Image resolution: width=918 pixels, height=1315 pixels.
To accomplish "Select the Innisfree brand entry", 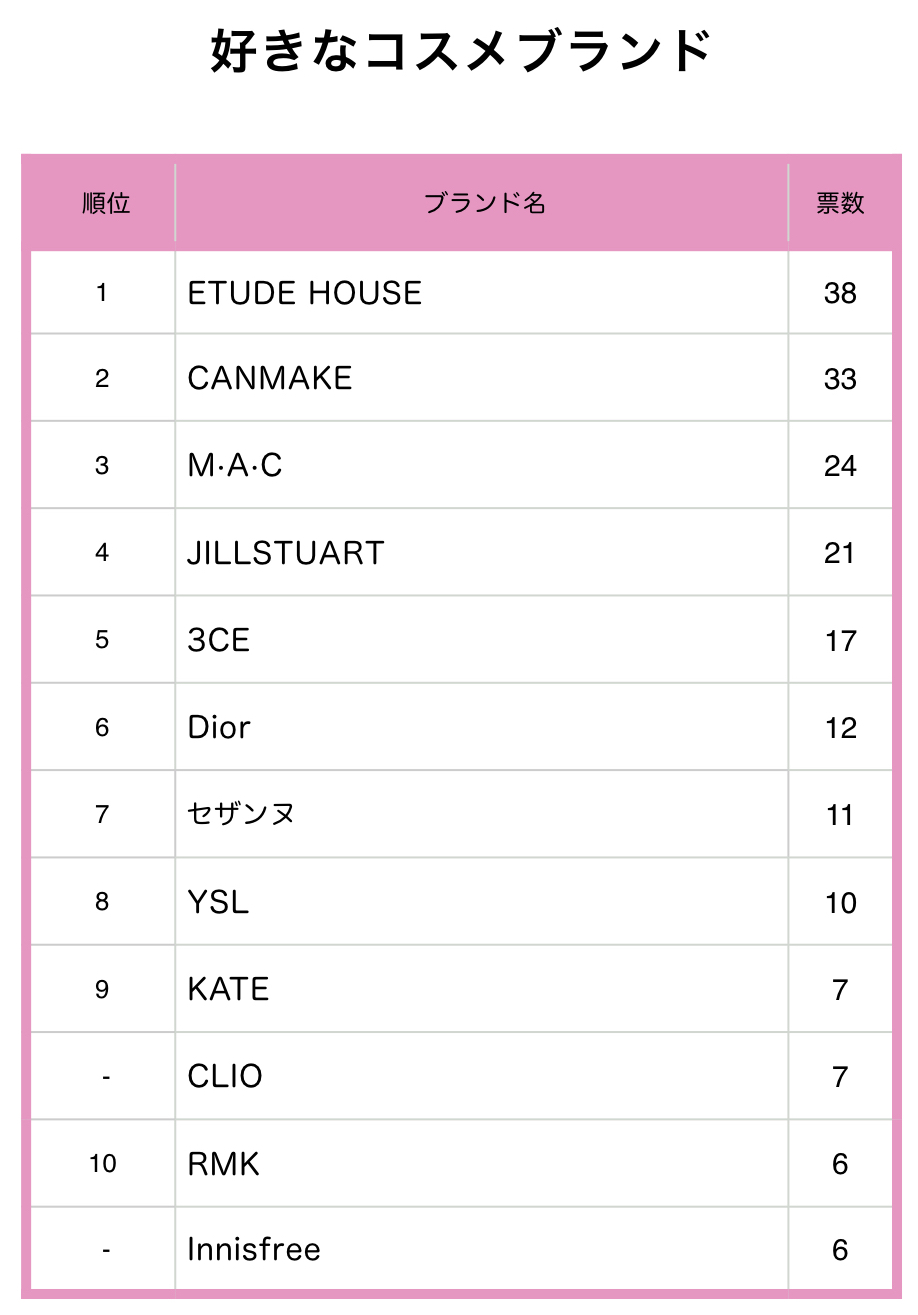I will tap(254, 1249).
